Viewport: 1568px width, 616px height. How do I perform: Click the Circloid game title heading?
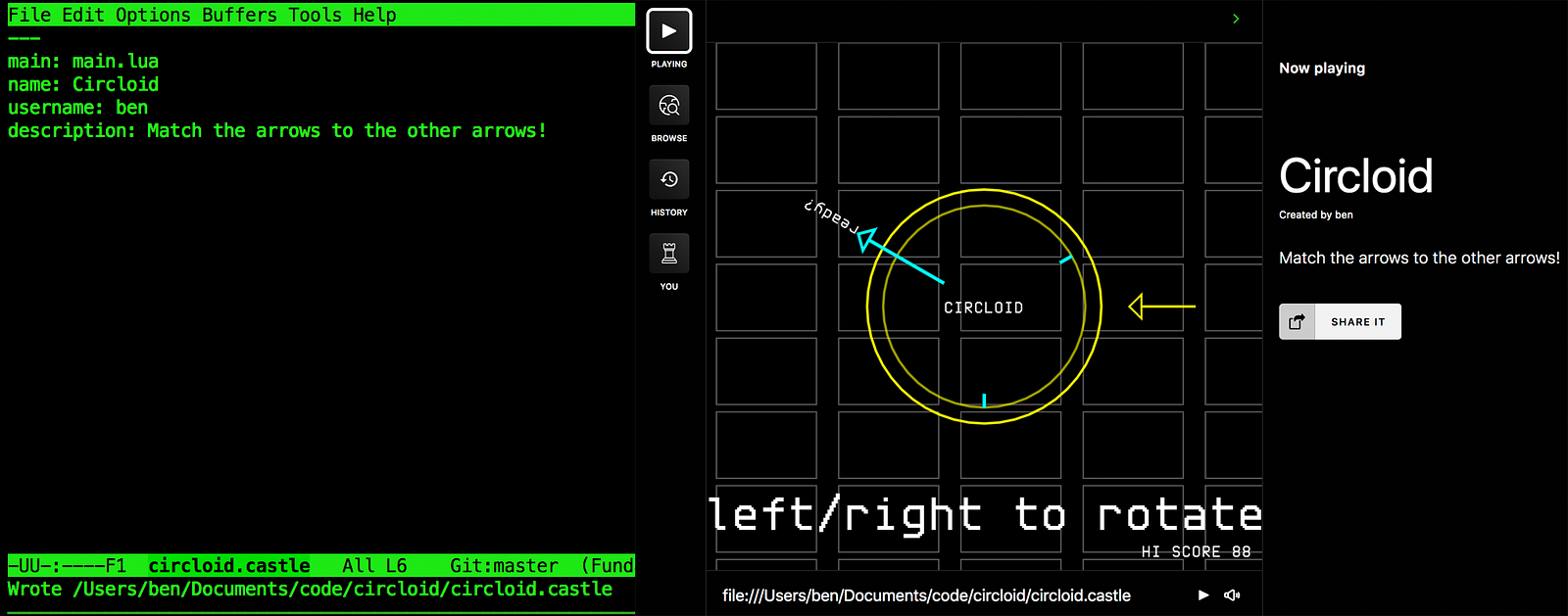pyautogui.click(x=1356, y=176)
